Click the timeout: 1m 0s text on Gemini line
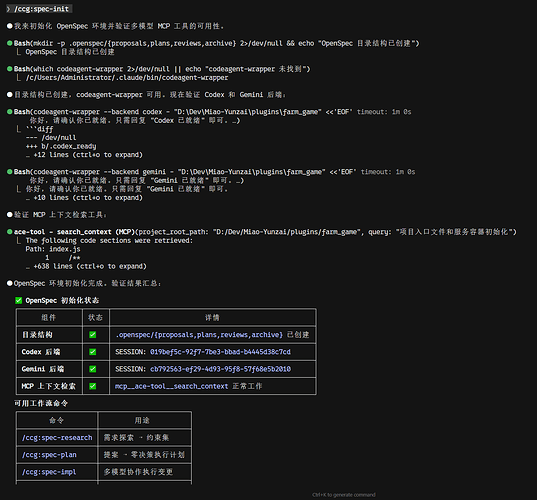Image resolution: width=537 pixels, height=500 pixels. pos(388,172)
